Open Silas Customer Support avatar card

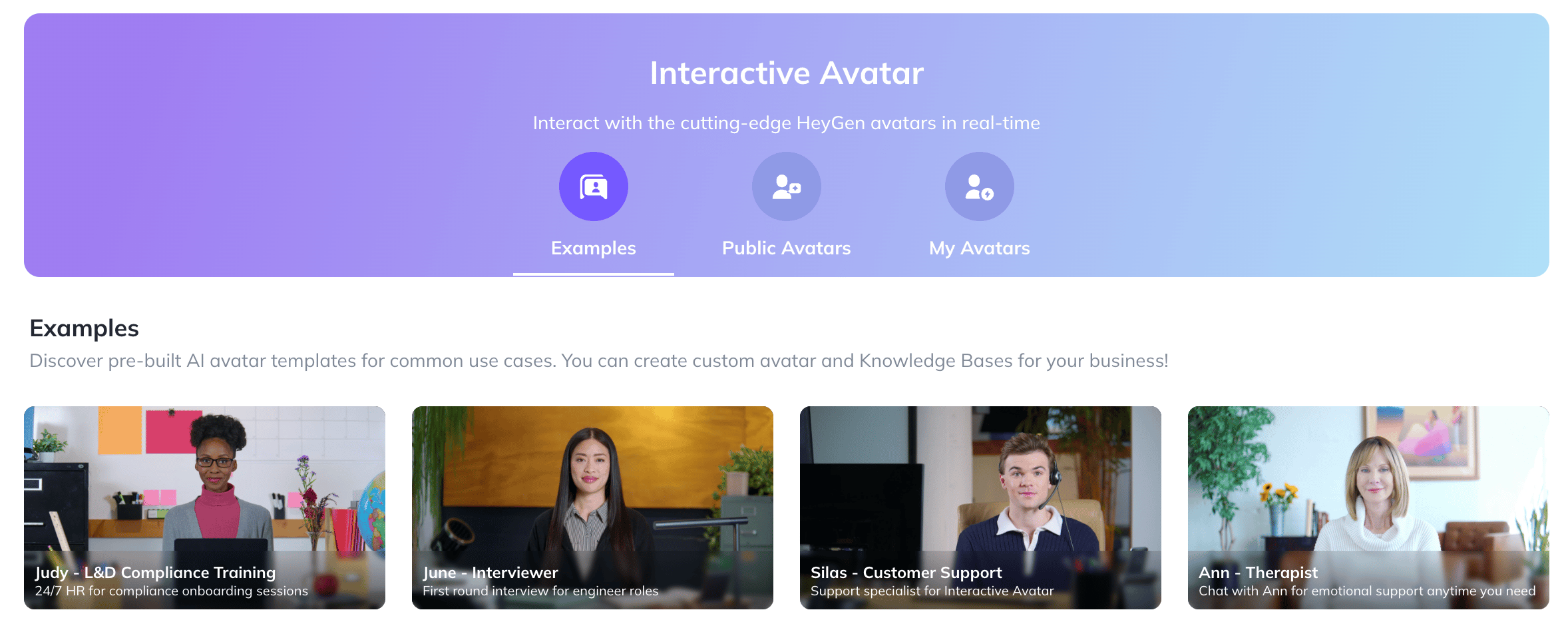tap(980, 507)
